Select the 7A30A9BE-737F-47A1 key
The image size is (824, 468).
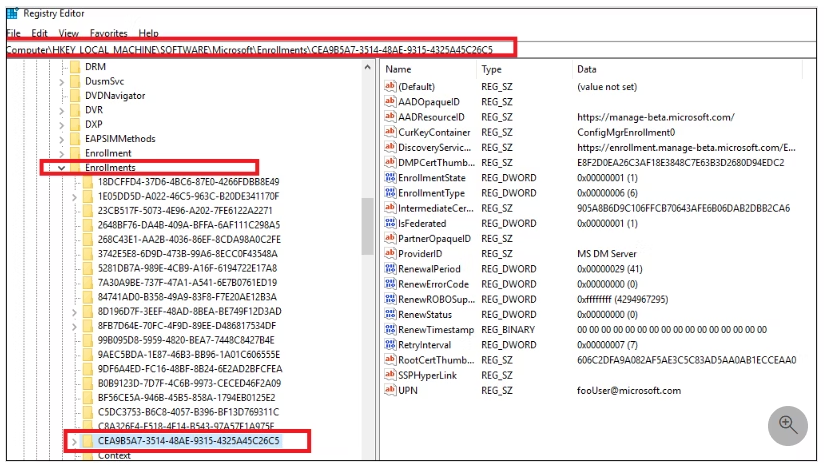click(x=187, y=283)
